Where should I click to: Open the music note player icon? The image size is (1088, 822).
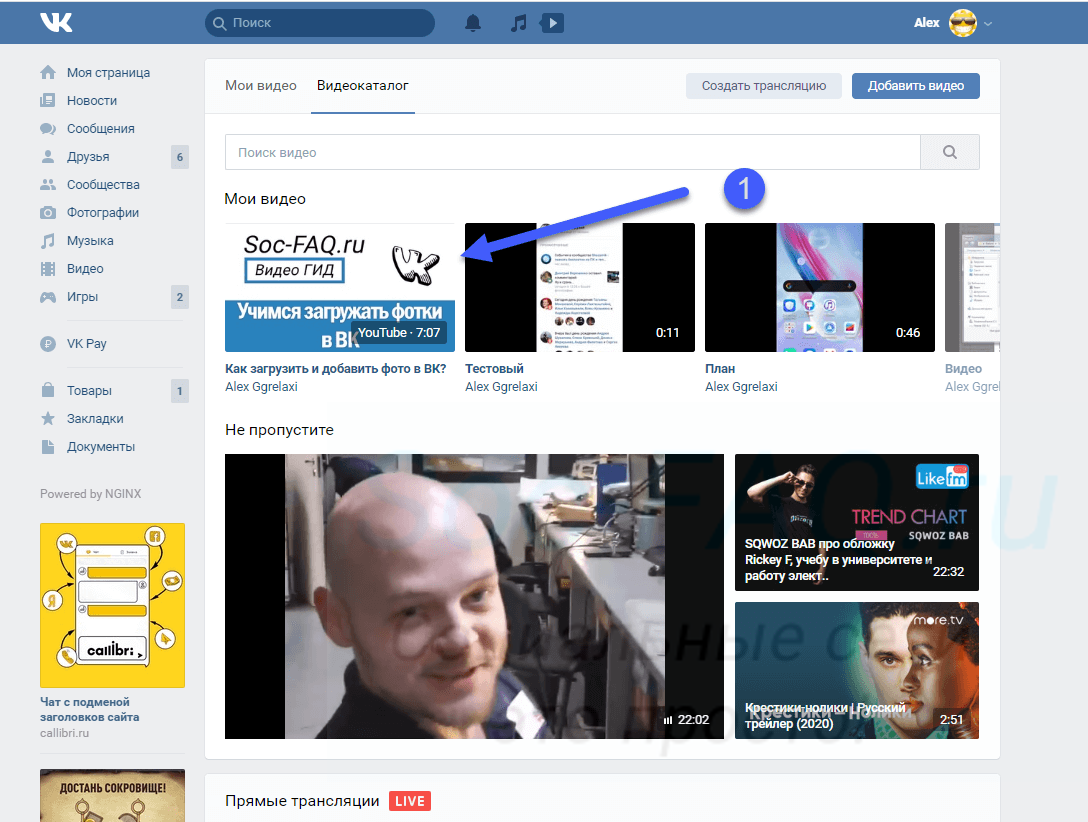click(518, 23)
